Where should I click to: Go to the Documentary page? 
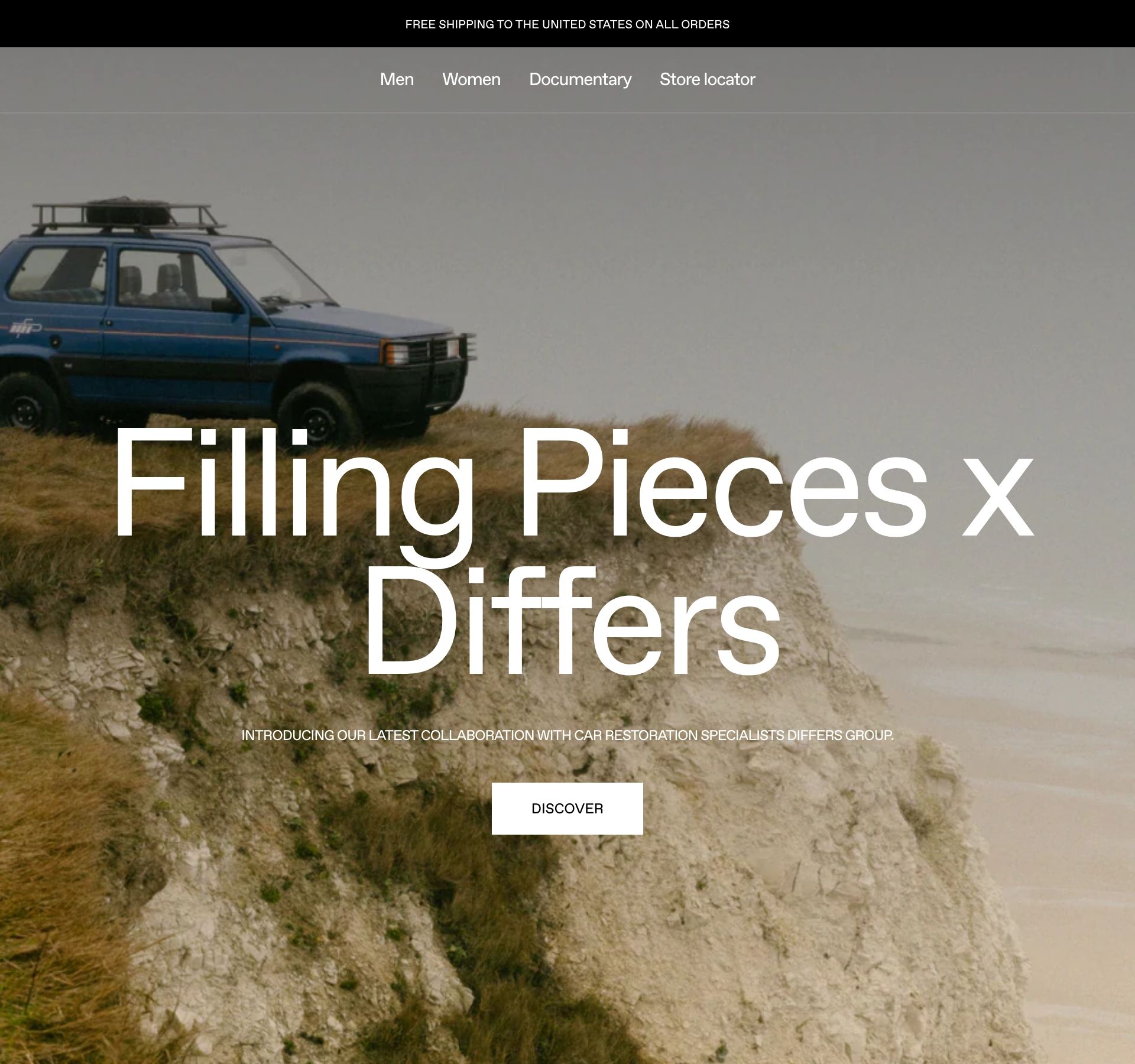580,79
